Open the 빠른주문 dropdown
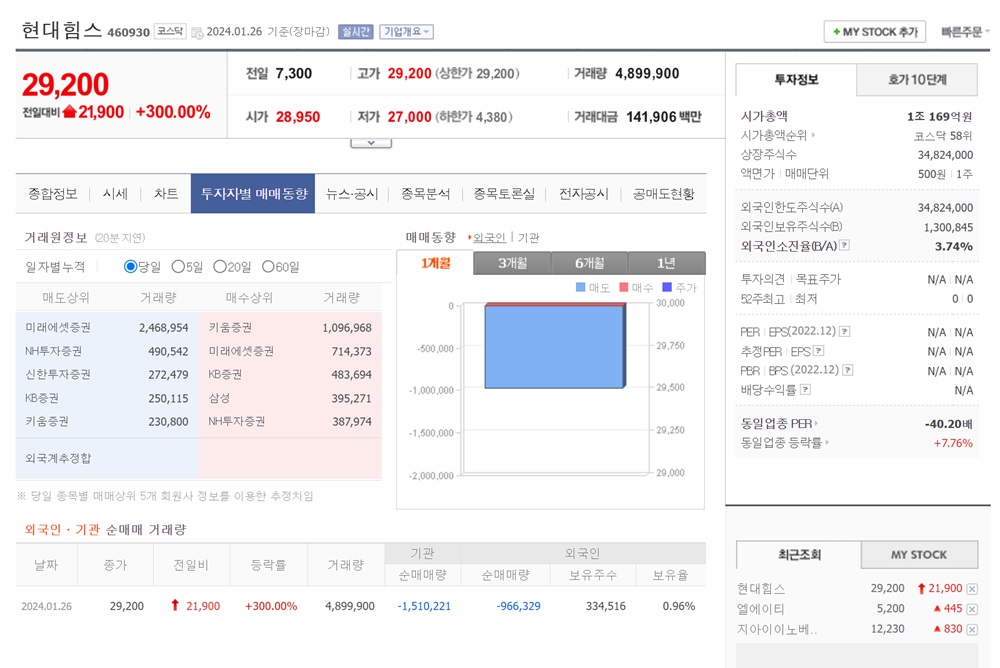 (965, 31)
